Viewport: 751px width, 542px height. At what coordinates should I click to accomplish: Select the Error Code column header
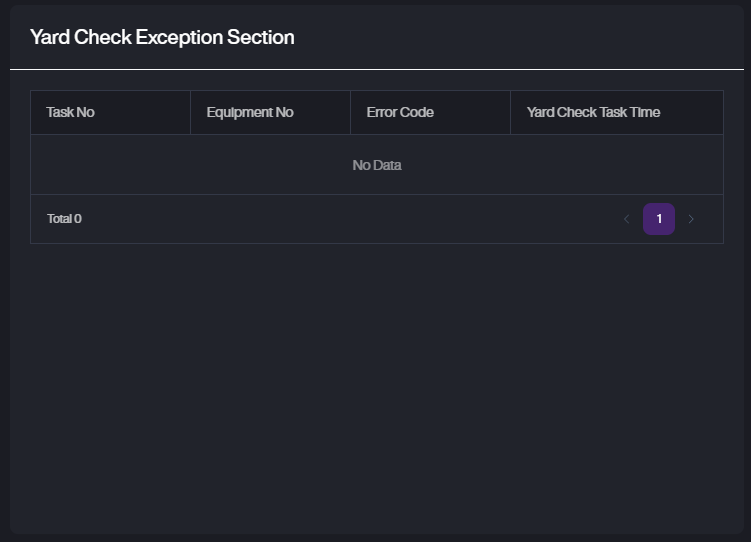point(400,112)
